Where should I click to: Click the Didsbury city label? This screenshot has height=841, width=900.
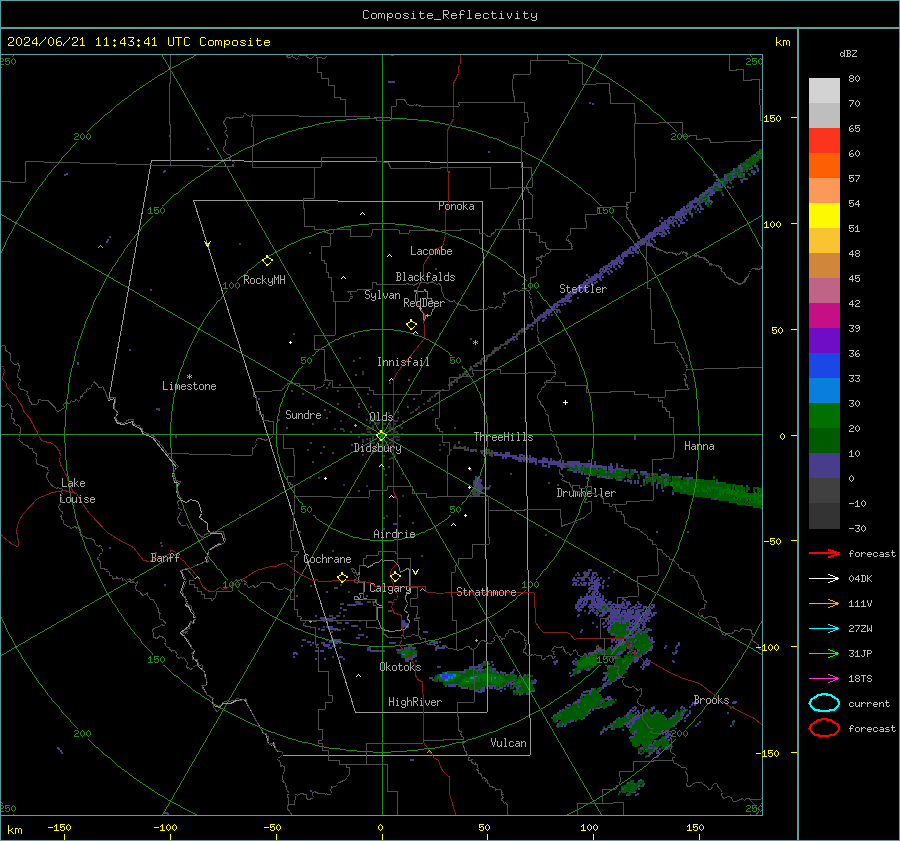(377, 448)
